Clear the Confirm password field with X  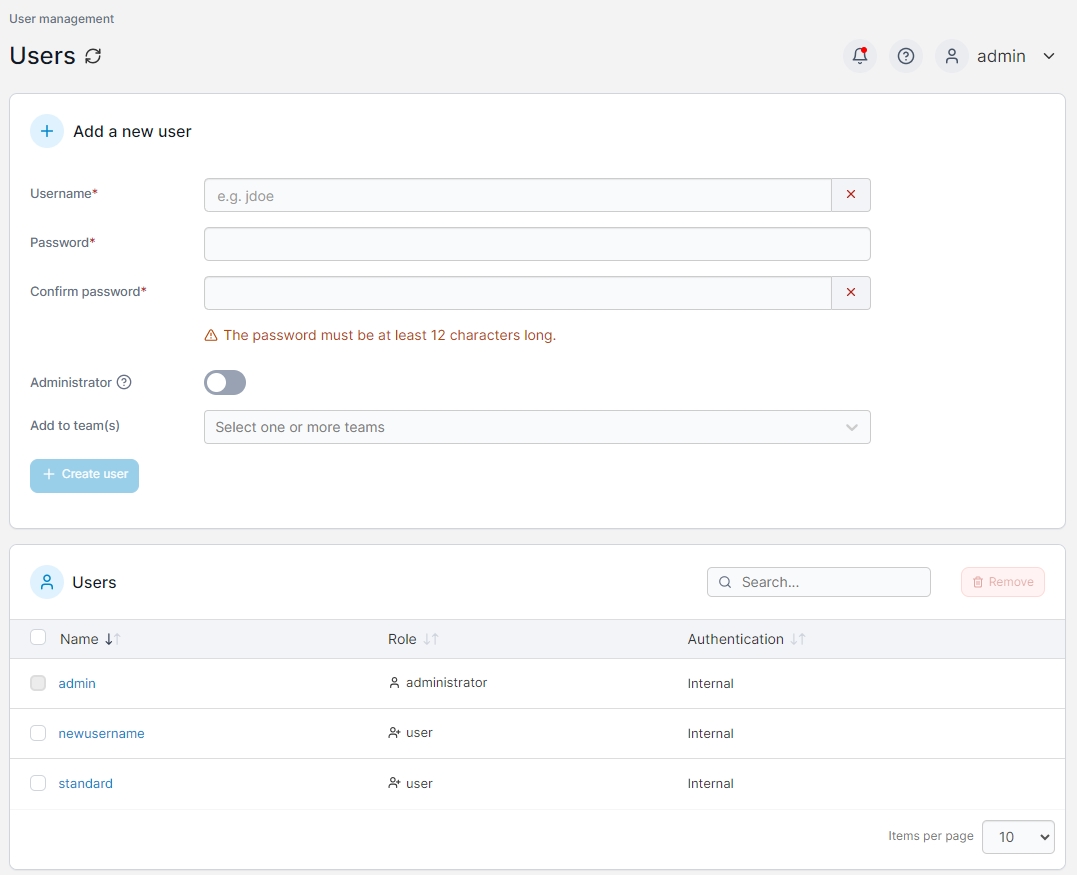pos(851,293)
